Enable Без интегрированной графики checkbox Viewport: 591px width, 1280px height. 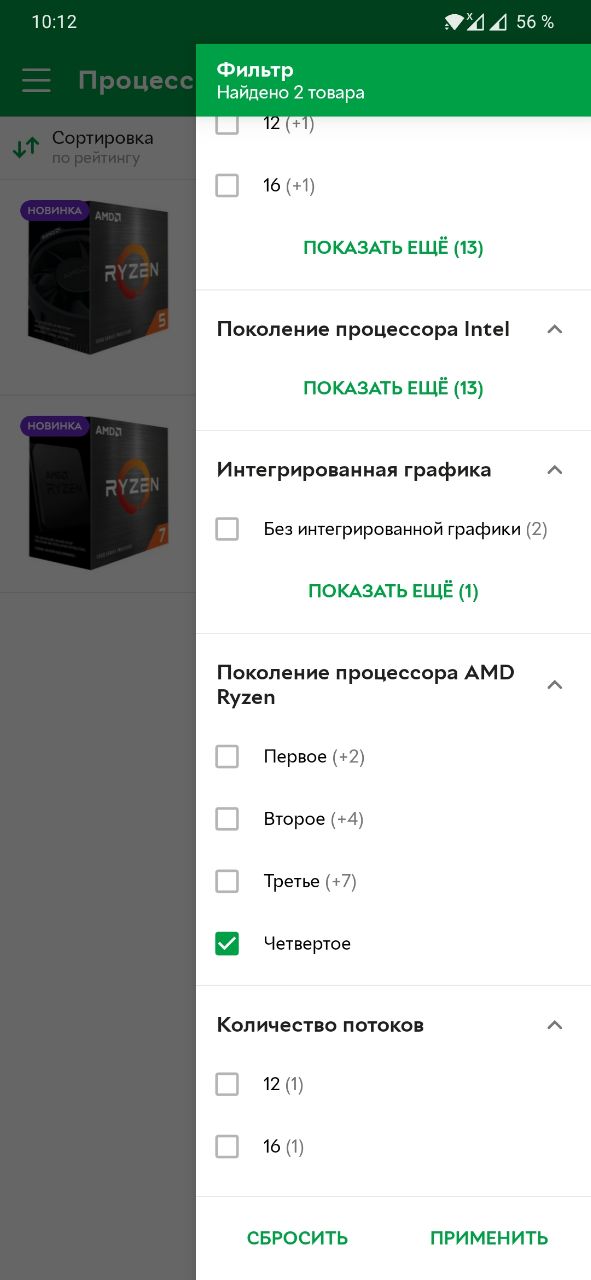[227, 529]
